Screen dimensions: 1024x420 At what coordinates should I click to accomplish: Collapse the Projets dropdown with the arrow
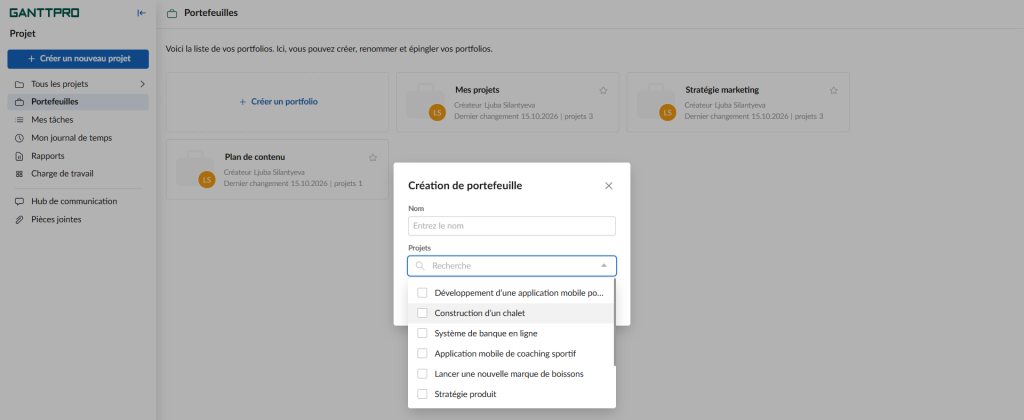[604, 266]
